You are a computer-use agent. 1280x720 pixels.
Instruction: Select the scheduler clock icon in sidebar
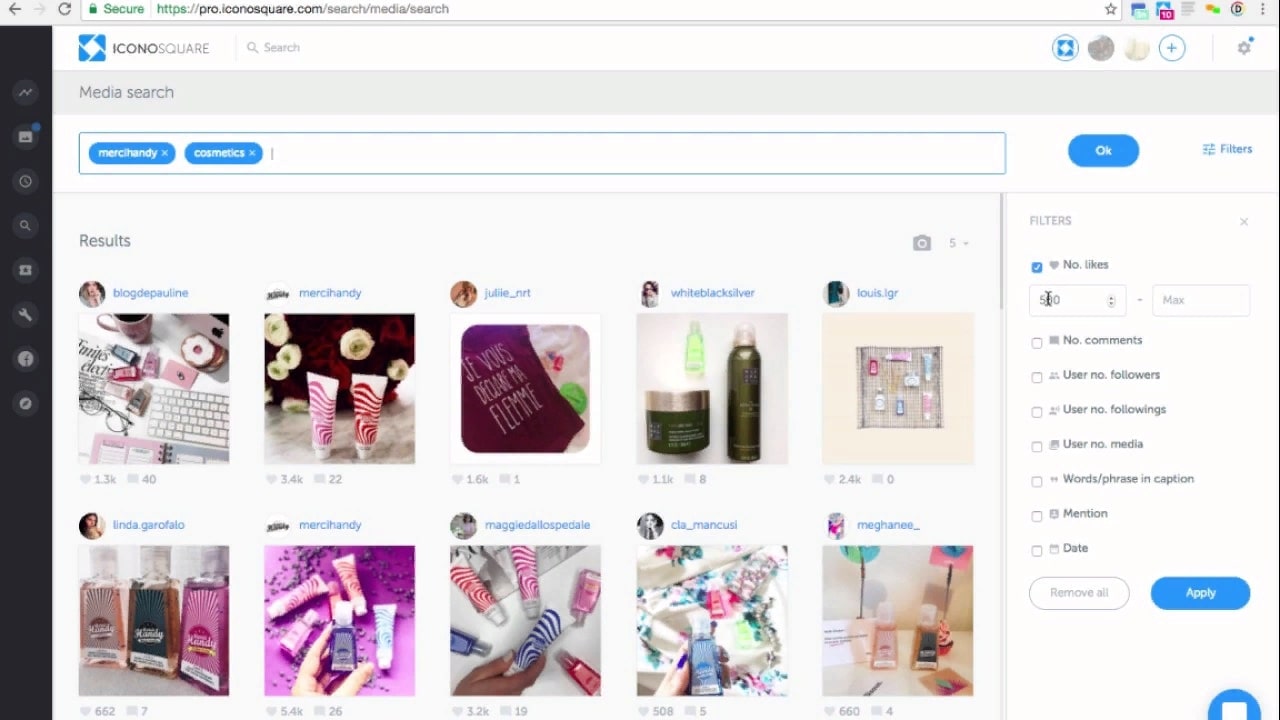tap(25, 181)
